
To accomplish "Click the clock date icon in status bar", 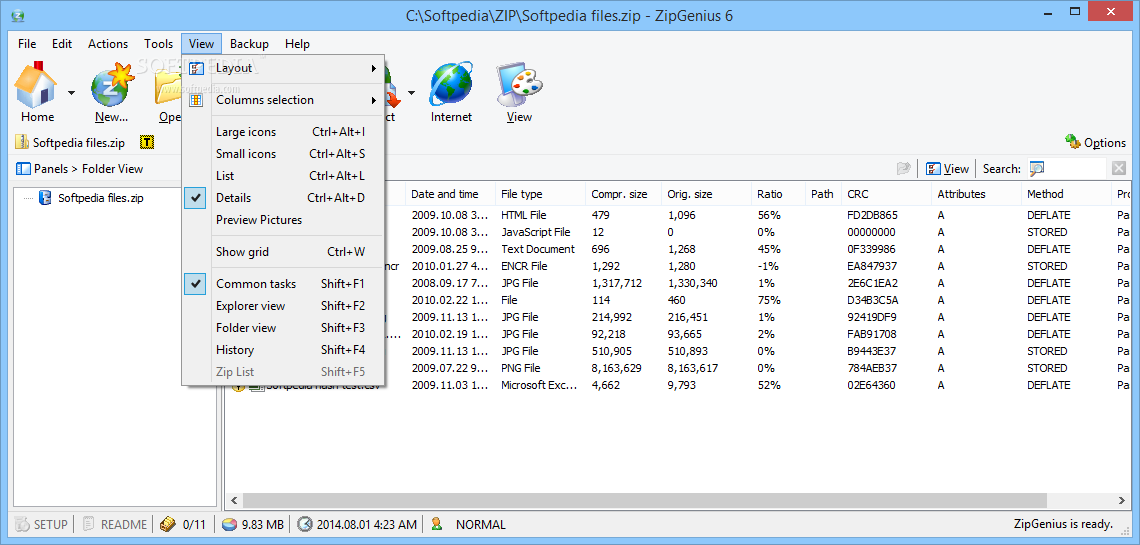I will (x=305, y=524).
